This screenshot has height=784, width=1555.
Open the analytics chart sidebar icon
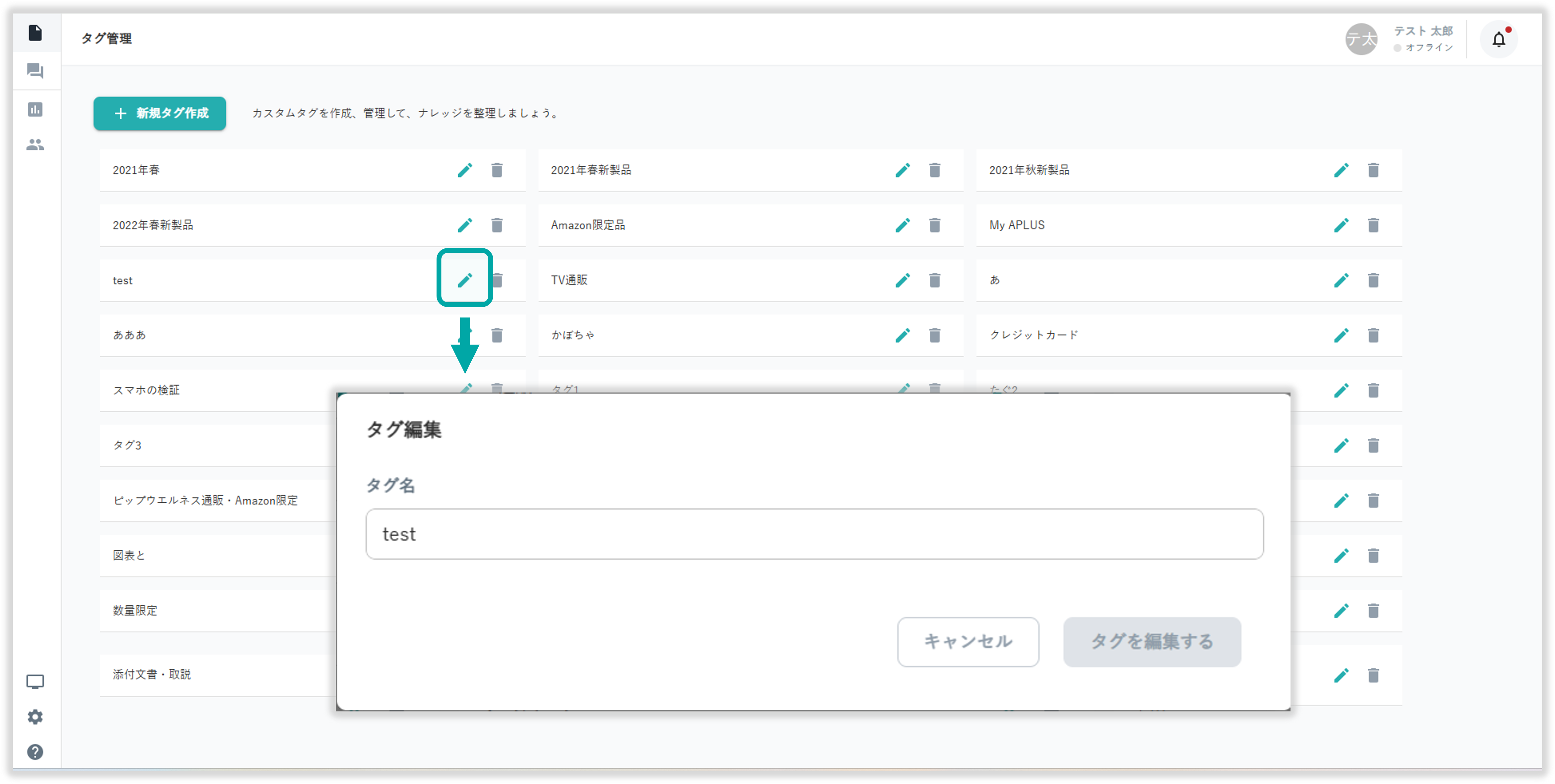pyautogui.click(x=35, y=109)
